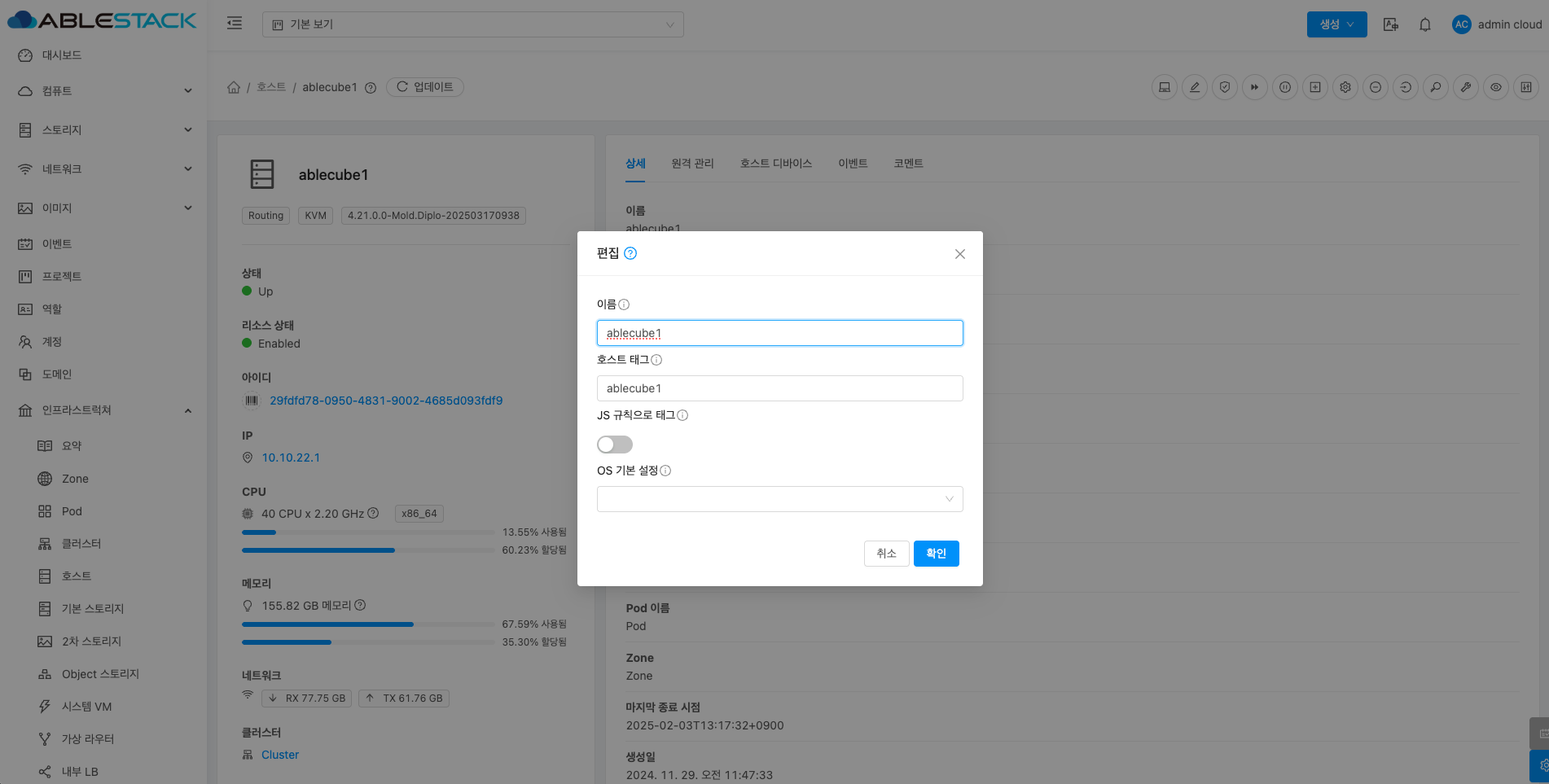Screen dimensions: 1549x784
Task: Toggle the JS 규칙으로 태그 switch
Action: pos(614,445)
